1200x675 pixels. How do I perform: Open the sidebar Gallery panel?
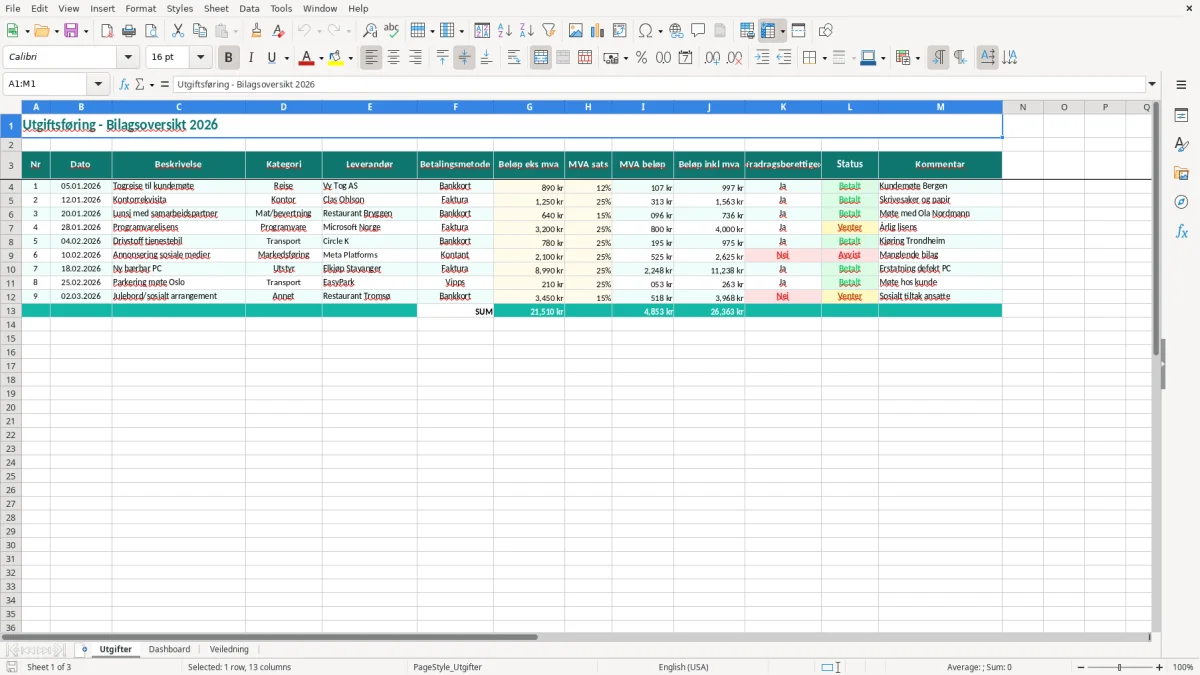(1181, 174)
